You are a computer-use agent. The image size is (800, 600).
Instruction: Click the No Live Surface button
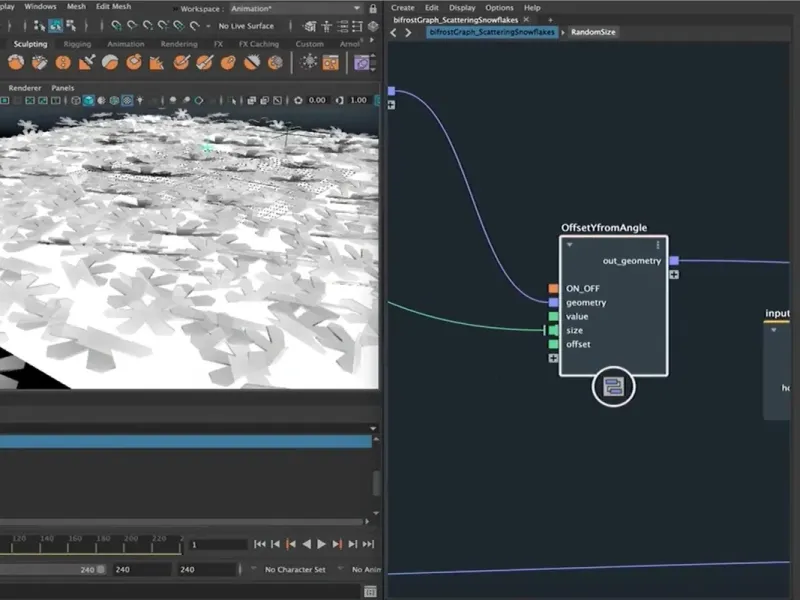[246, 26]
